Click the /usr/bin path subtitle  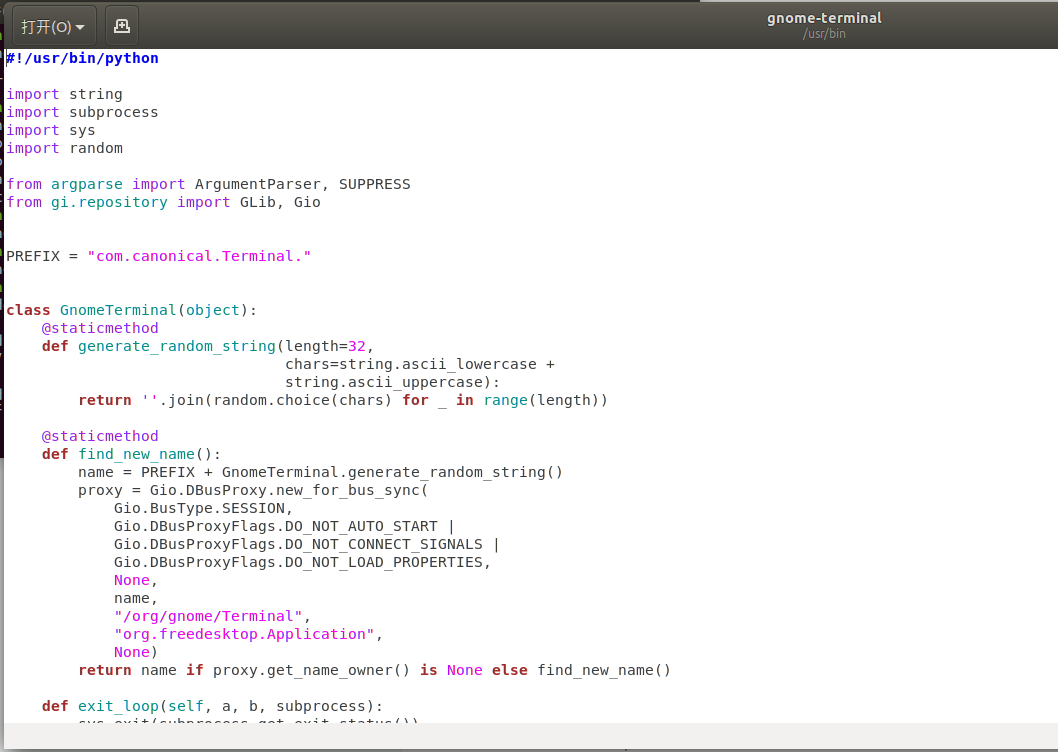coord(824,34)
